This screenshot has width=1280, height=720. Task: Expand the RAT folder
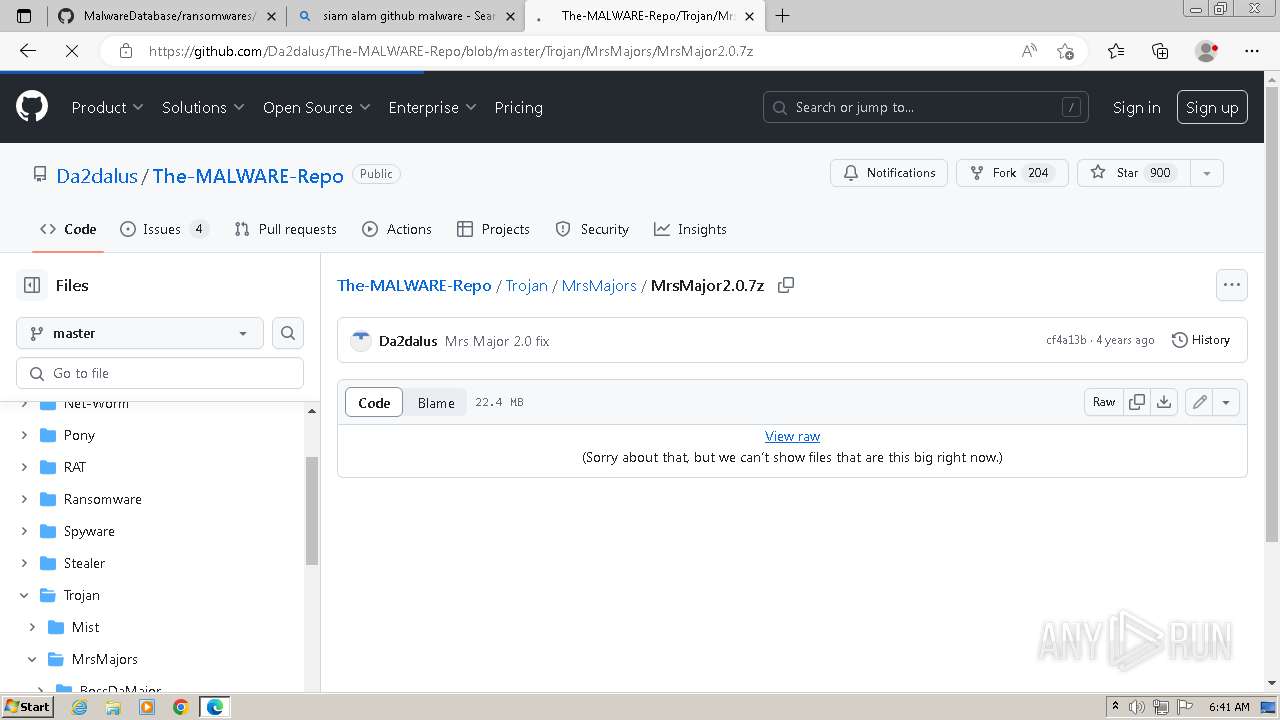pyautogui.click(x=24, y=467)
